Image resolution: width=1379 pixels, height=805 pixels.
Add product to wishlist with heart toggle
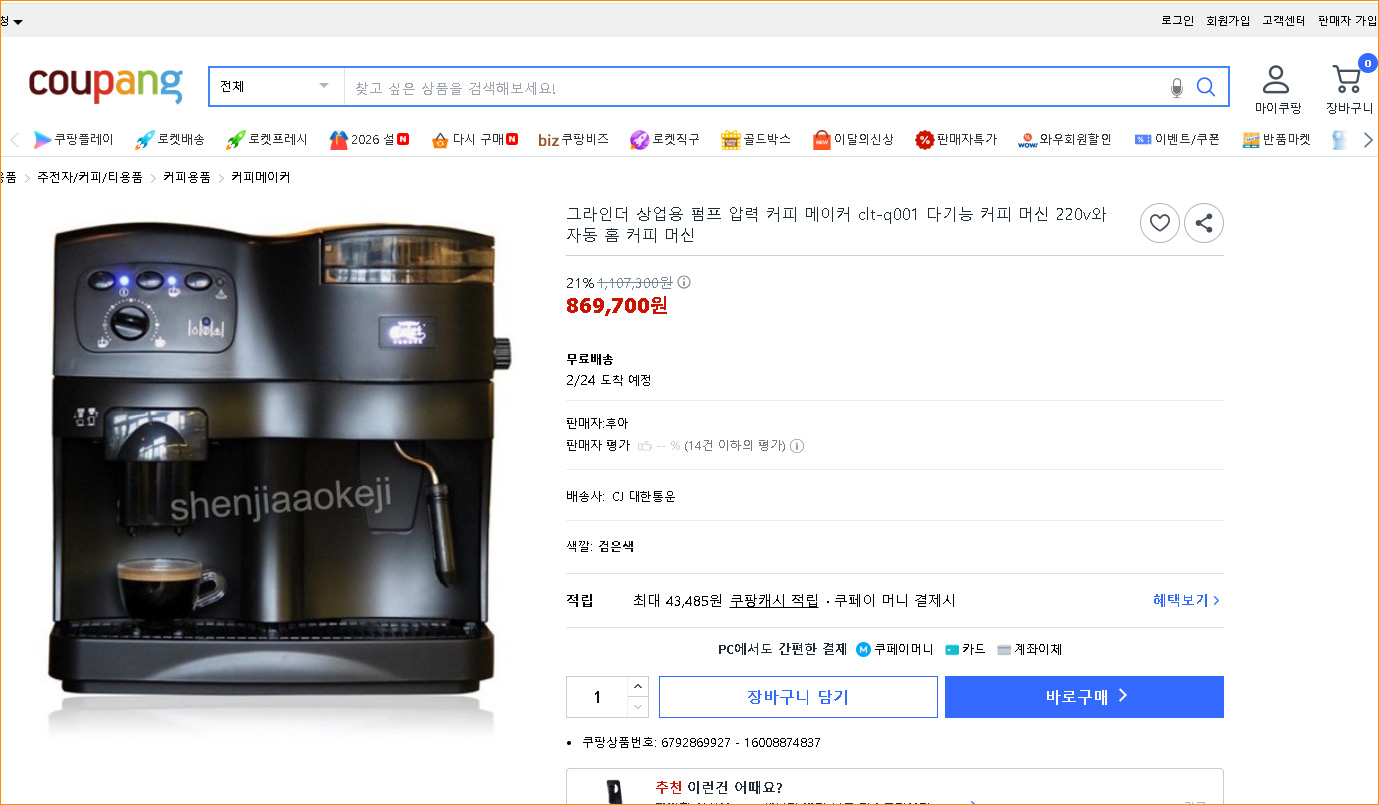[1159, 223]
